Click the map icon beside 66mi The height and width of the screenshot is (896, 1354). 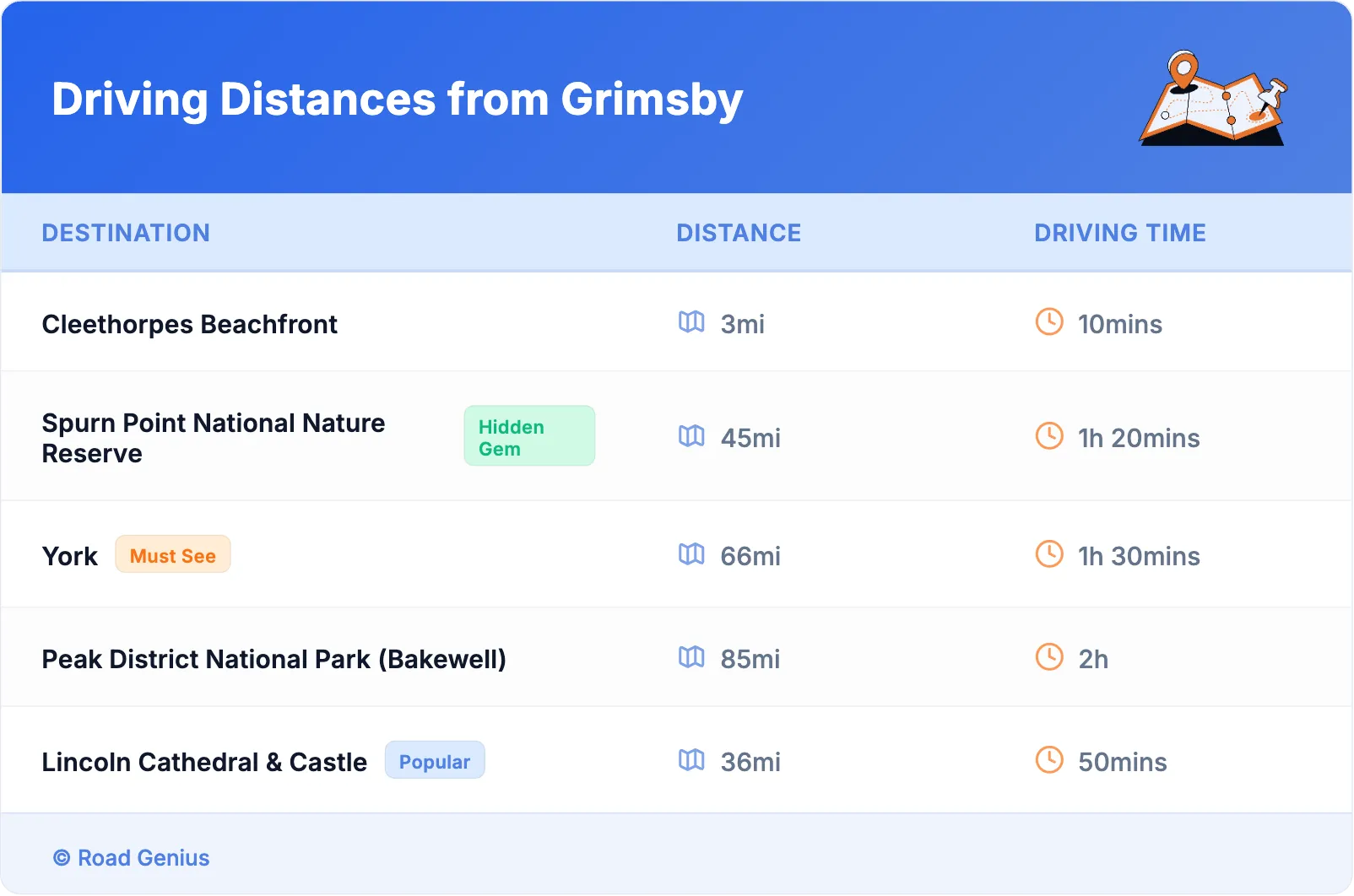tap(691, 553)
